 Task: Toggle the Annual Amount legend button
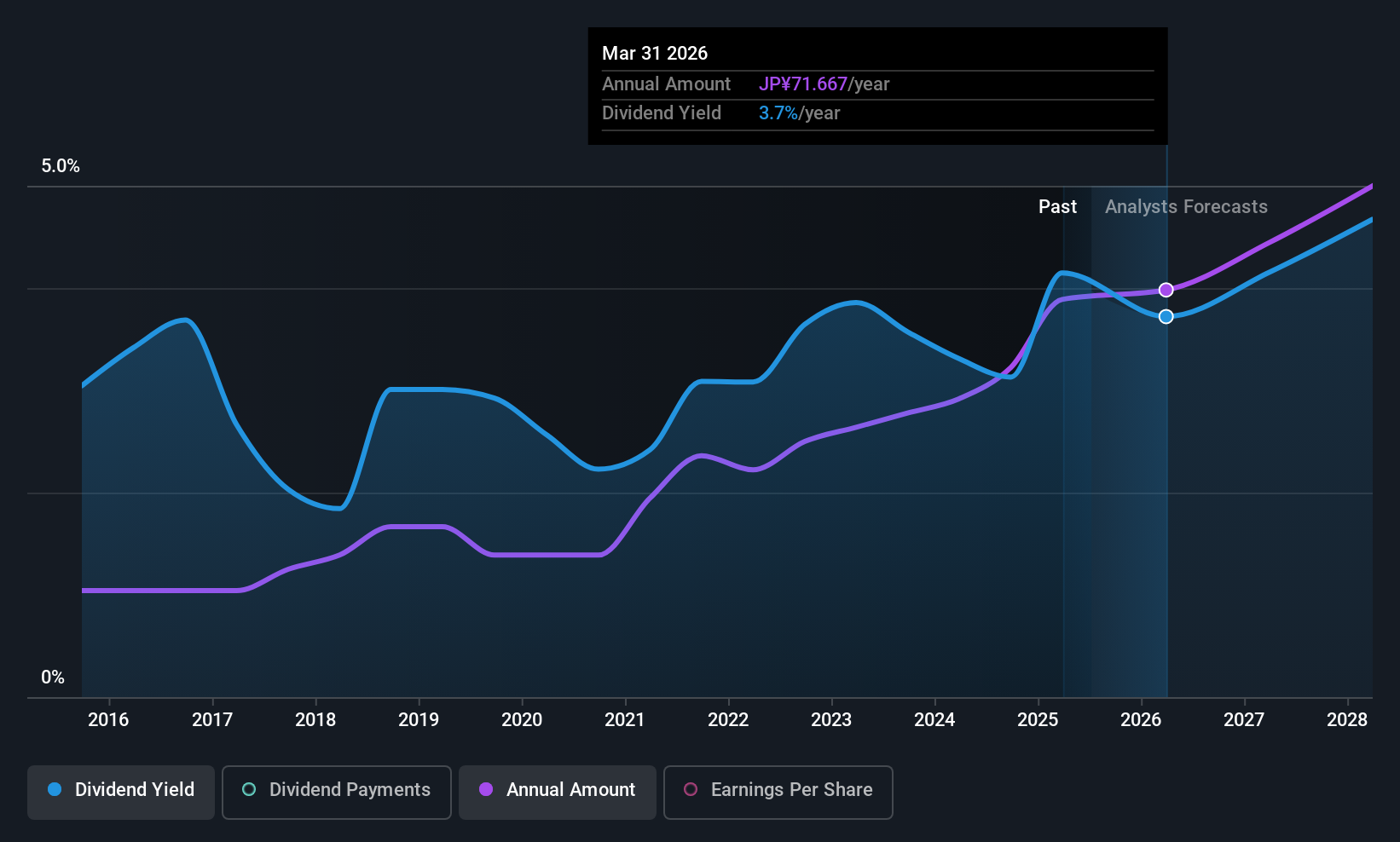click(x=558, y=792)
